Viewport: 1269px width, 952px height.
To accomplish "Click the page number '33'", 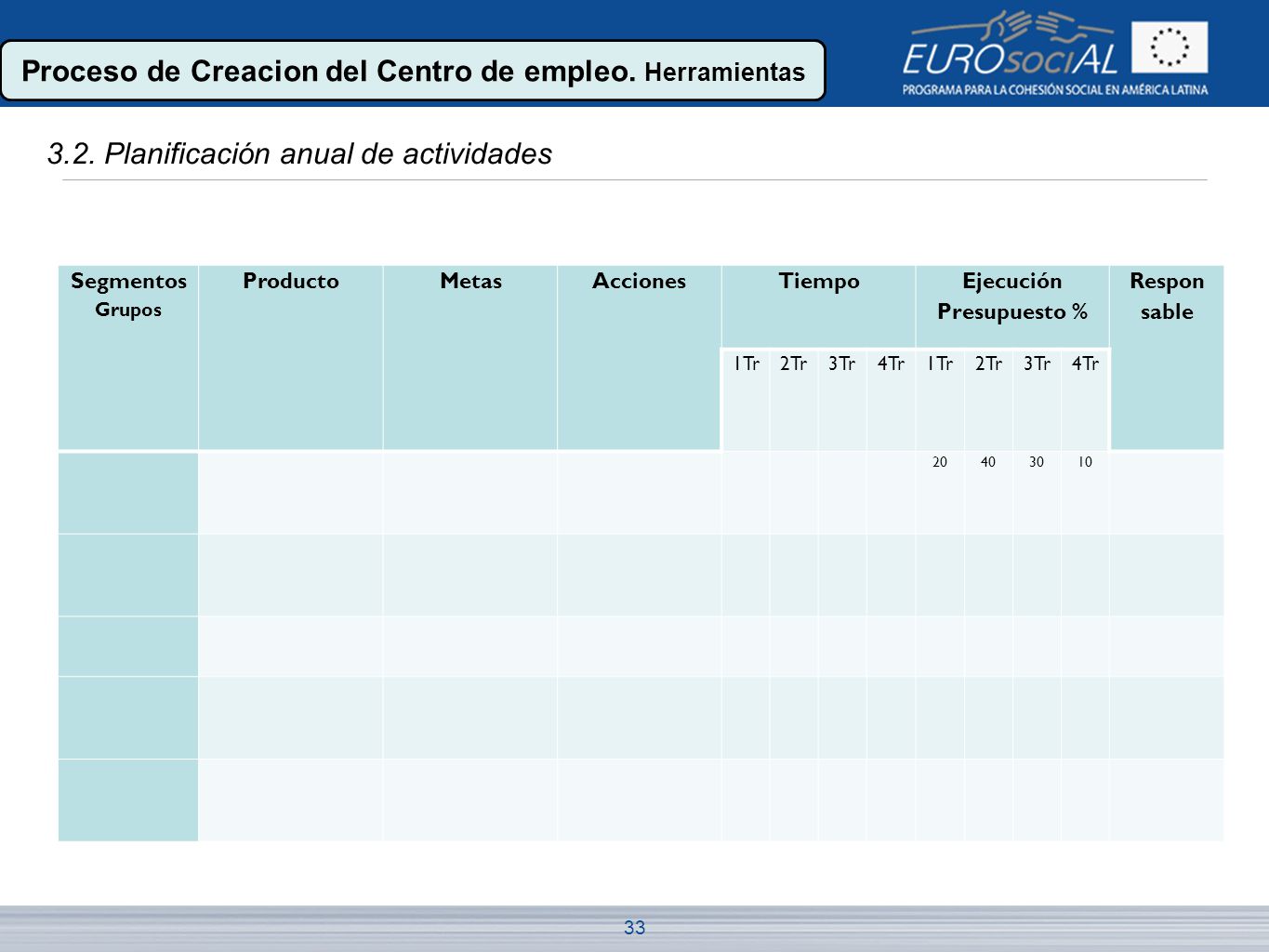I will tap(635, 927).
